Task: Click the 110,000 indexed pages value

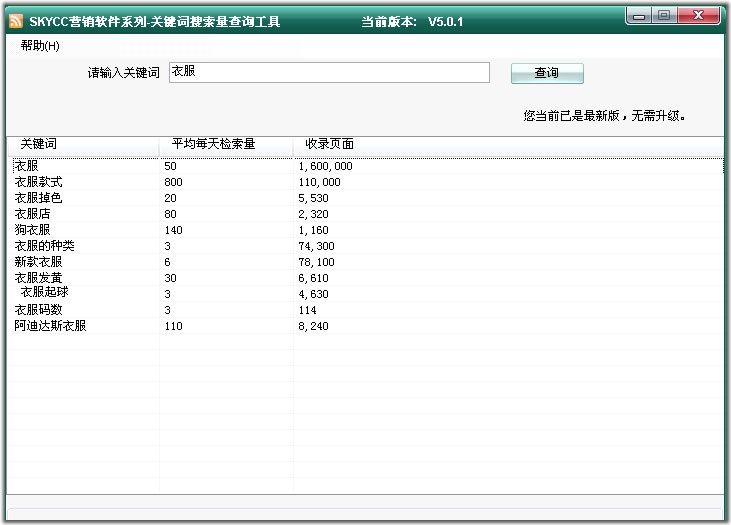Action: [x=319, y=182]
